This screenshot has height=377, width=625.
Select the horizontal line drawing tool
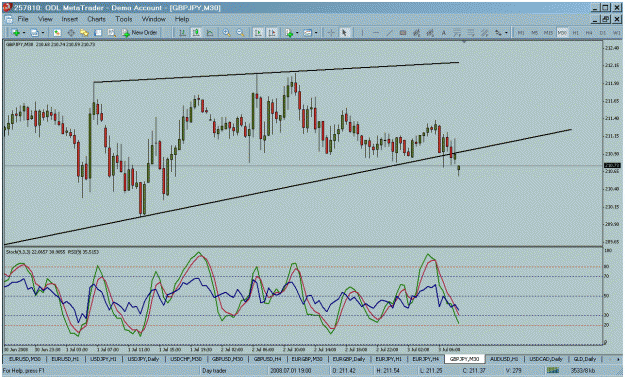(x=375, y=33)
